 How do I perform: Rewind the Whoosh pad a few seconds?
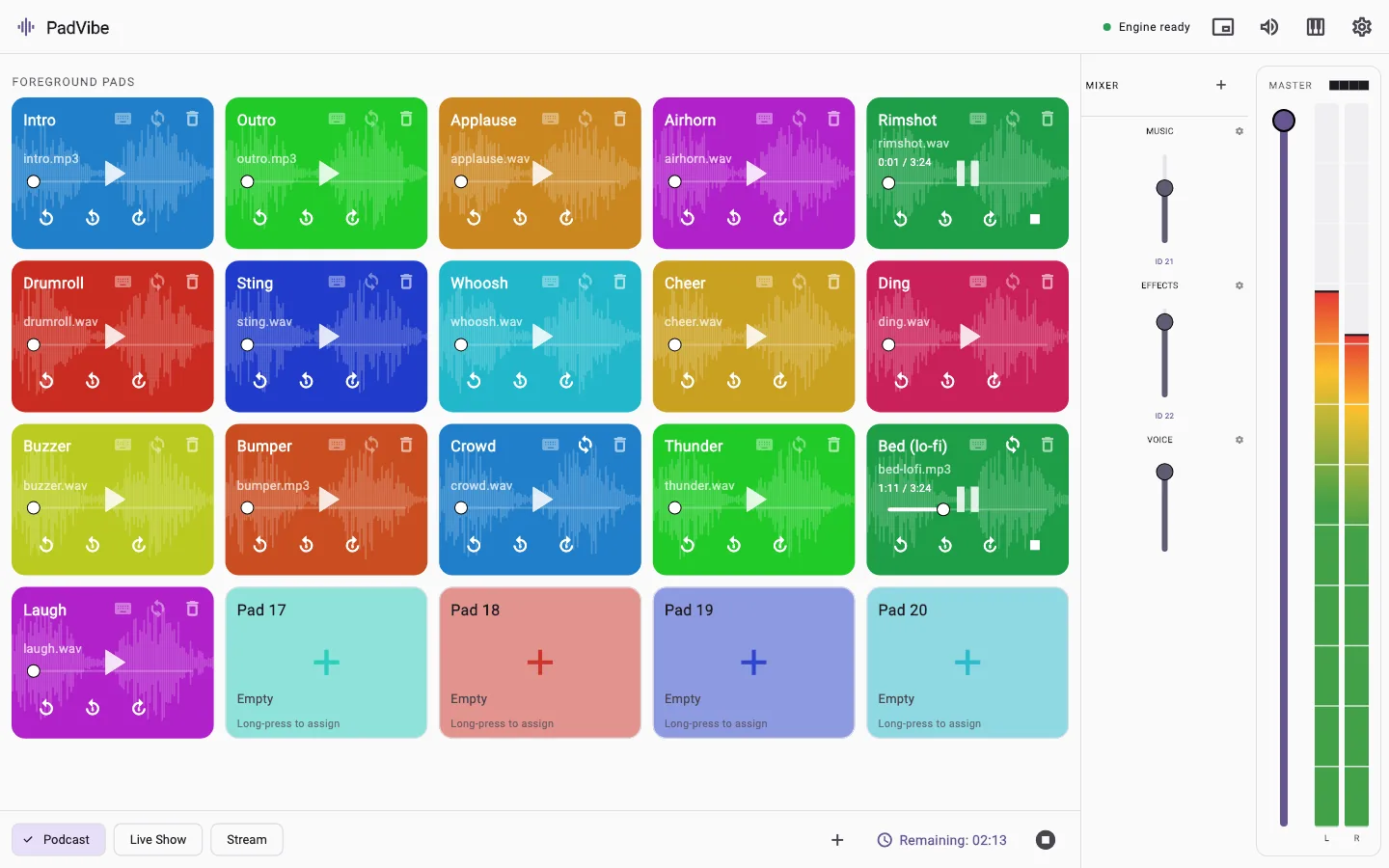tap(520, 381)
